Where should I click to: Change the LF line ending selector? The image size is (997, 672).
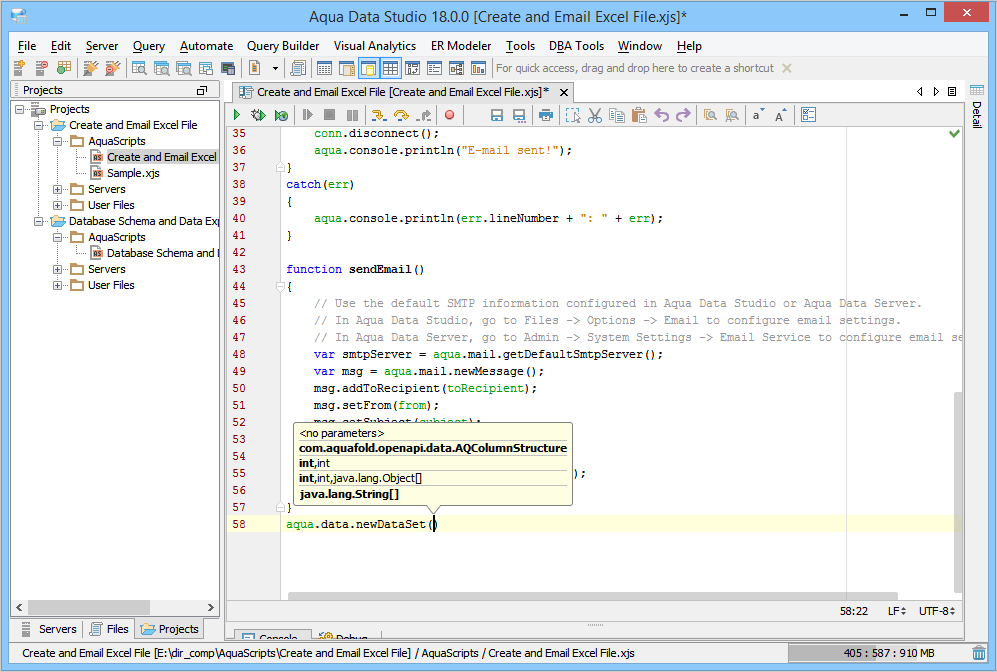[x=897, y=611]
